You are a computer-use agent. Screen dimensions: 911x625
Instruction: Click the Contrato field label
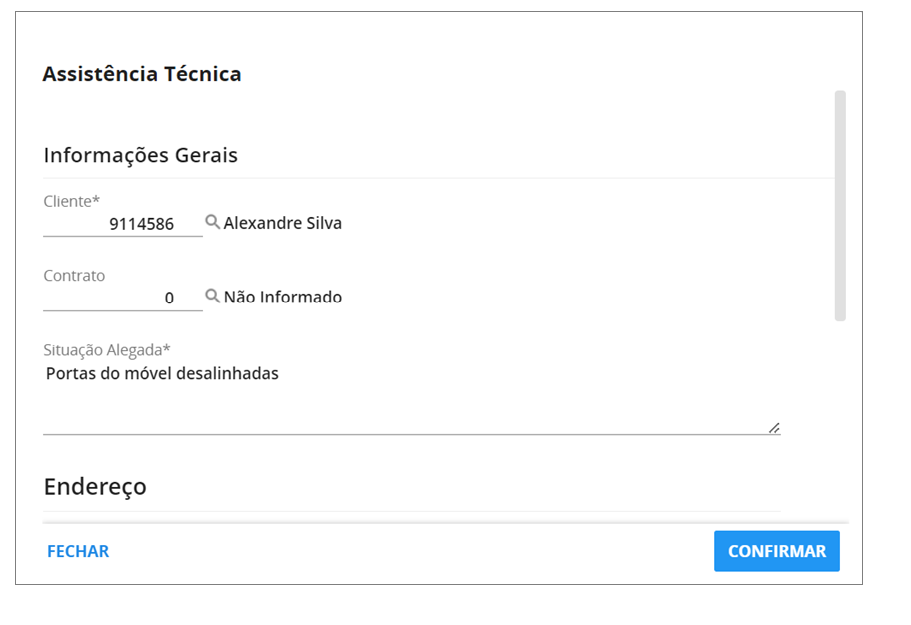click(74, 275)
